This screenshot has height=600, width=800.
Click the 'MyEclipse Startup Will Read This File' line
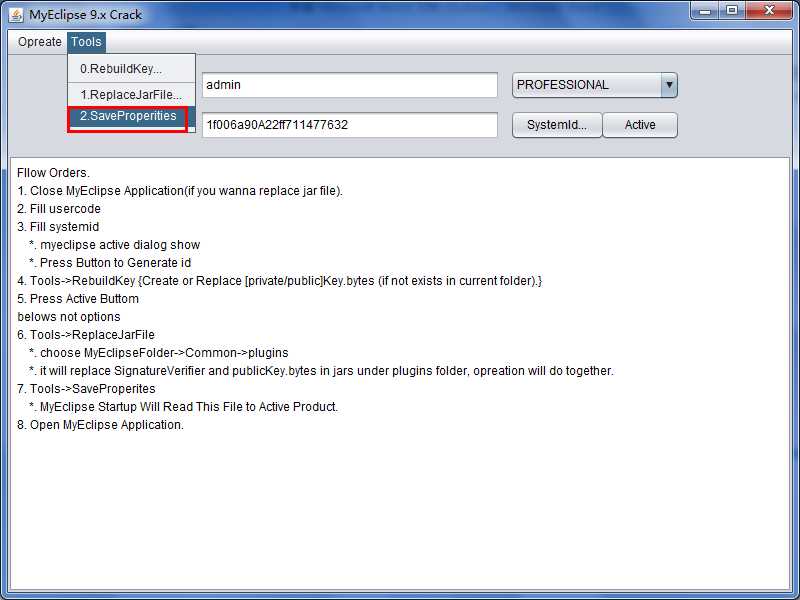[x=184, y=407]
